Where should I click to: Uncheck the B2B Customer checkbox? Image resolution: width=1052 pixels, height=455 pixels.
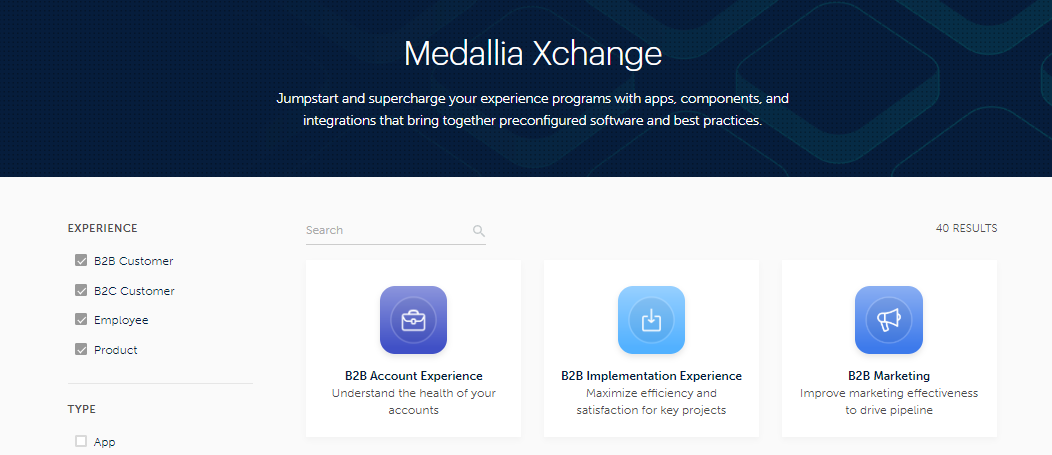tap(81, 260)
